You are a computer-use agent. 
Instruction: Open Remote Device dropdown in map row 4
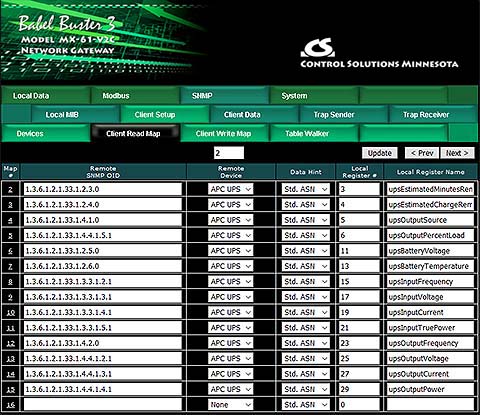coord(230,220)
